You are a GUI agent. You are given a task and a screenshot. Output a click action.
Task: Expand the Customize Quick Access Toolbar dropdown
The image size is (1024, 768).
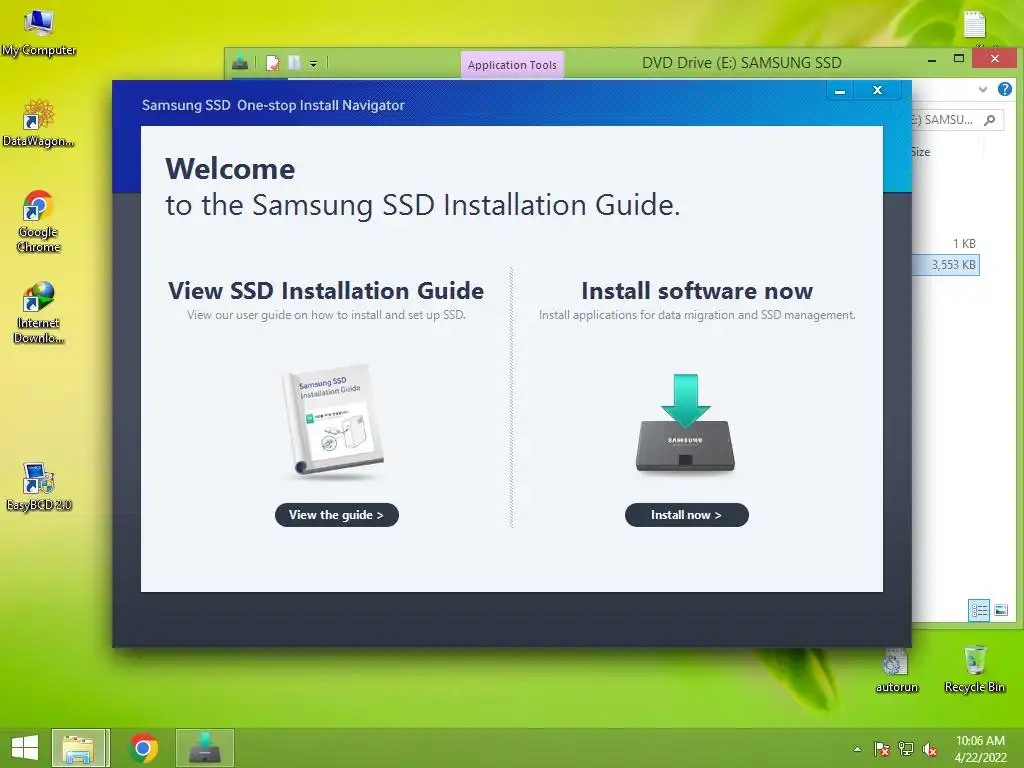coord(313,63)
